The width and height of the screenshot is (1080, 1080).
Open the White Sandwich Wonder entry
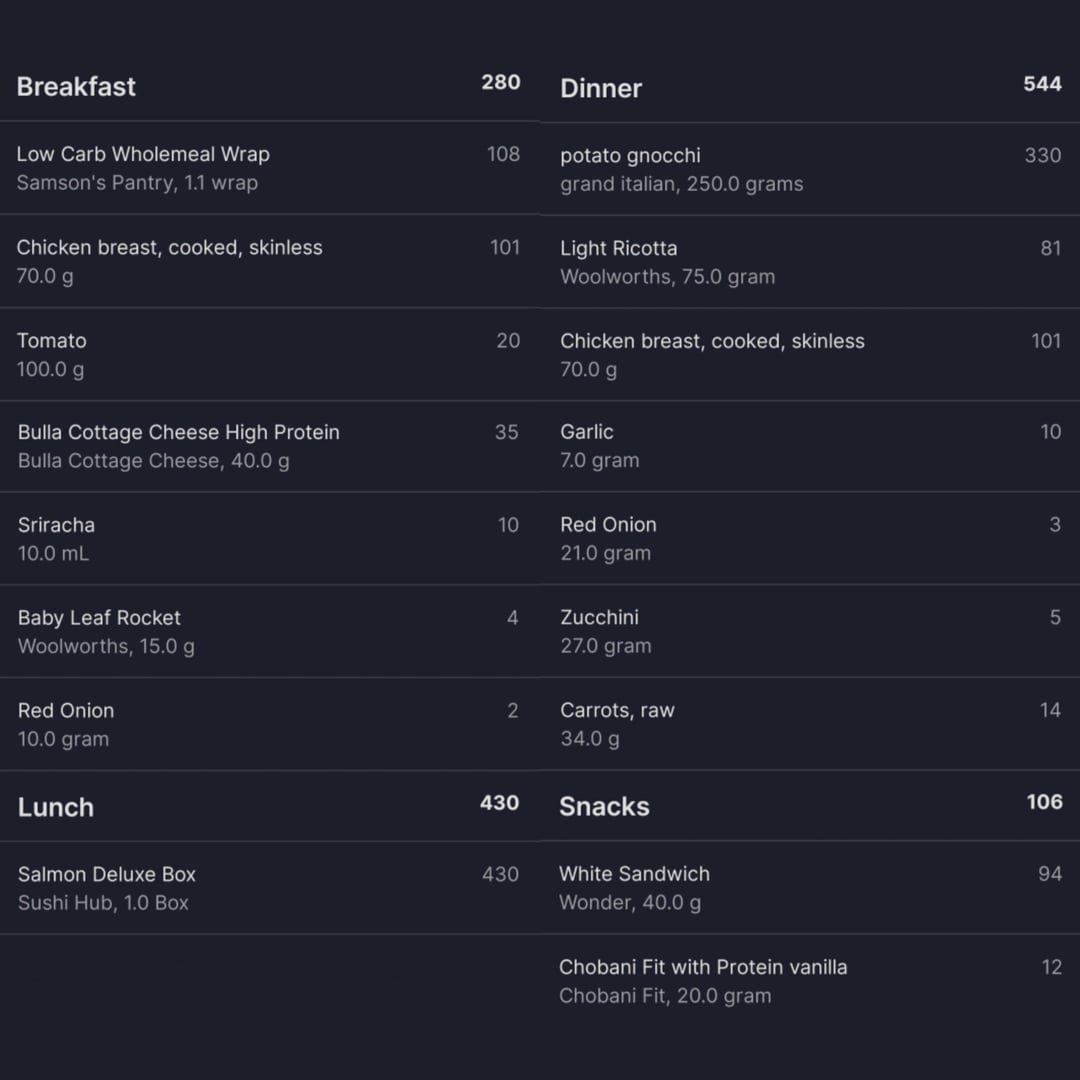point(810,887)
